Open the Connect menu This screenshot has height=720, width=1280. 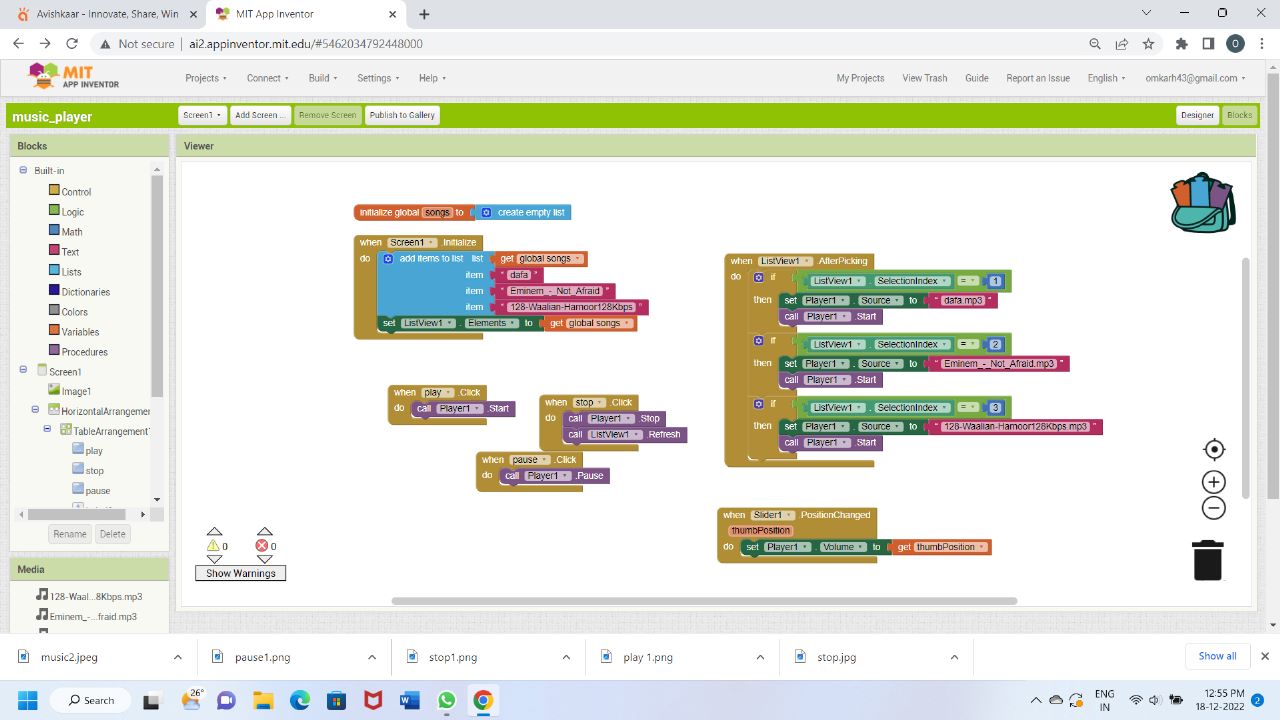(x=267, y=78)
